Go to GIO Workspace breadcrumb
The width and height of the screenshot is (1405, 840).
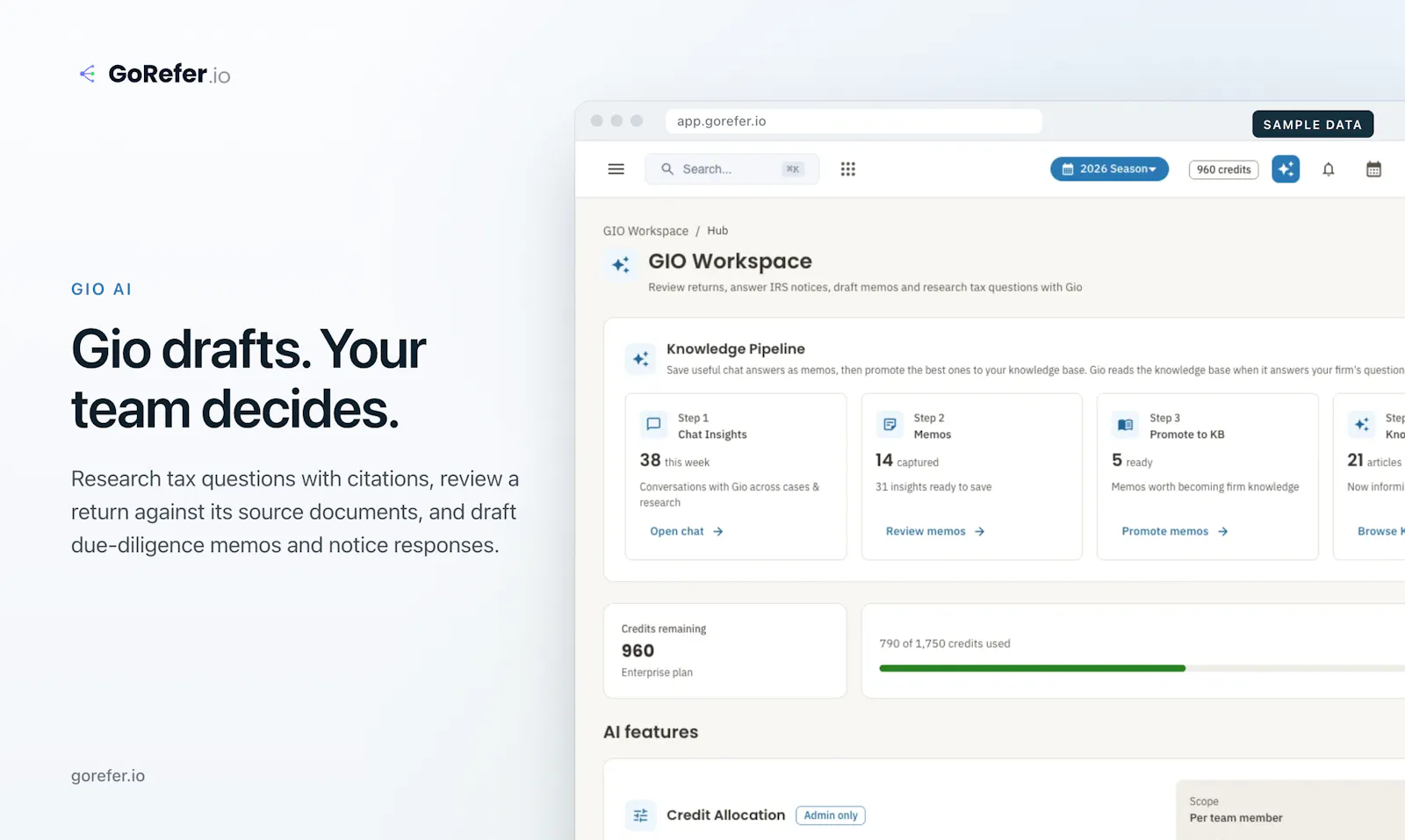click(x=645, y=231)
